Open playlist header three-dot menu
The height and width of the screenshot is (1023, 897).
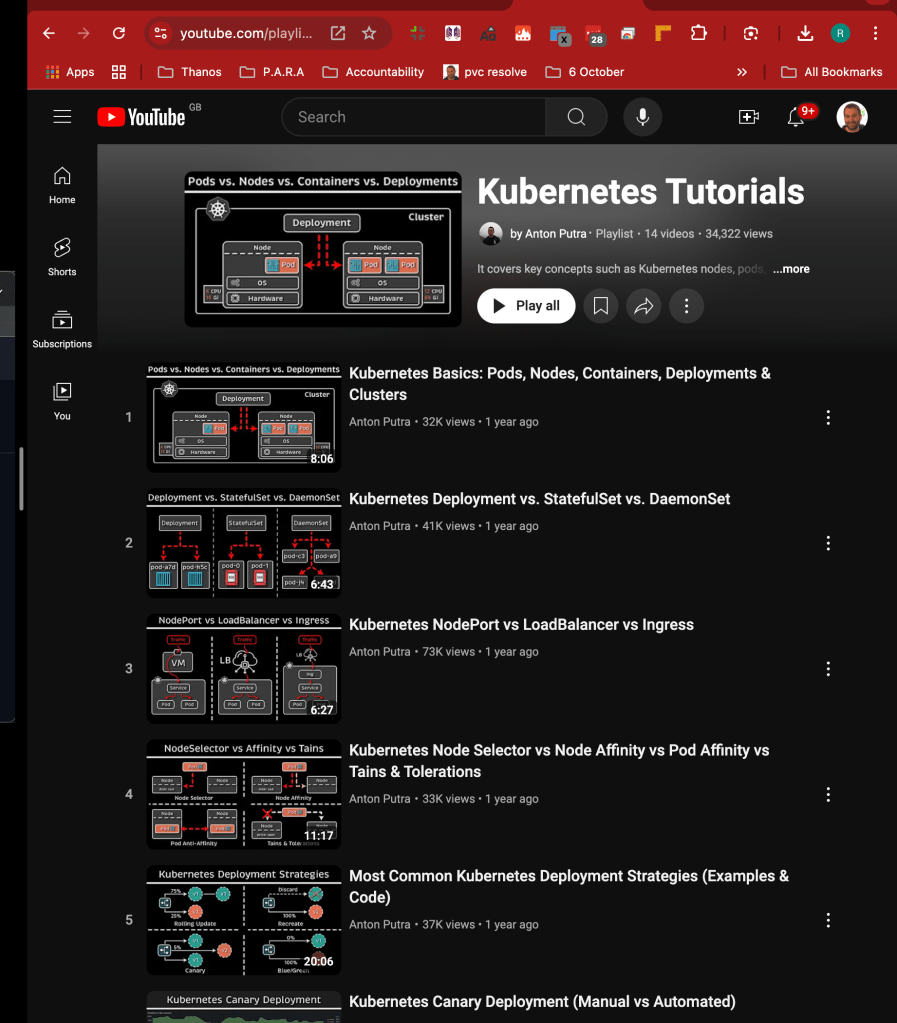coord(686,306)
